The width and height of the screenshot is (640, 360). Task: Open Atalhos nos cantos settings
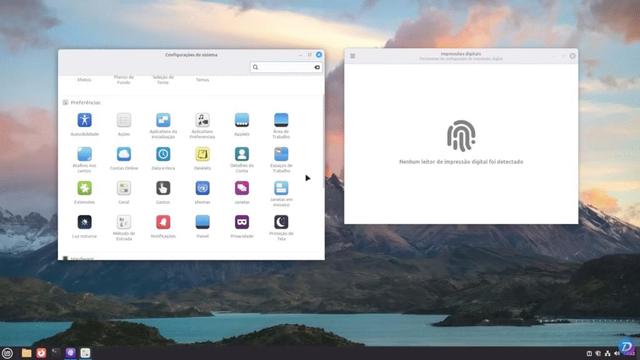coord(84,160)
